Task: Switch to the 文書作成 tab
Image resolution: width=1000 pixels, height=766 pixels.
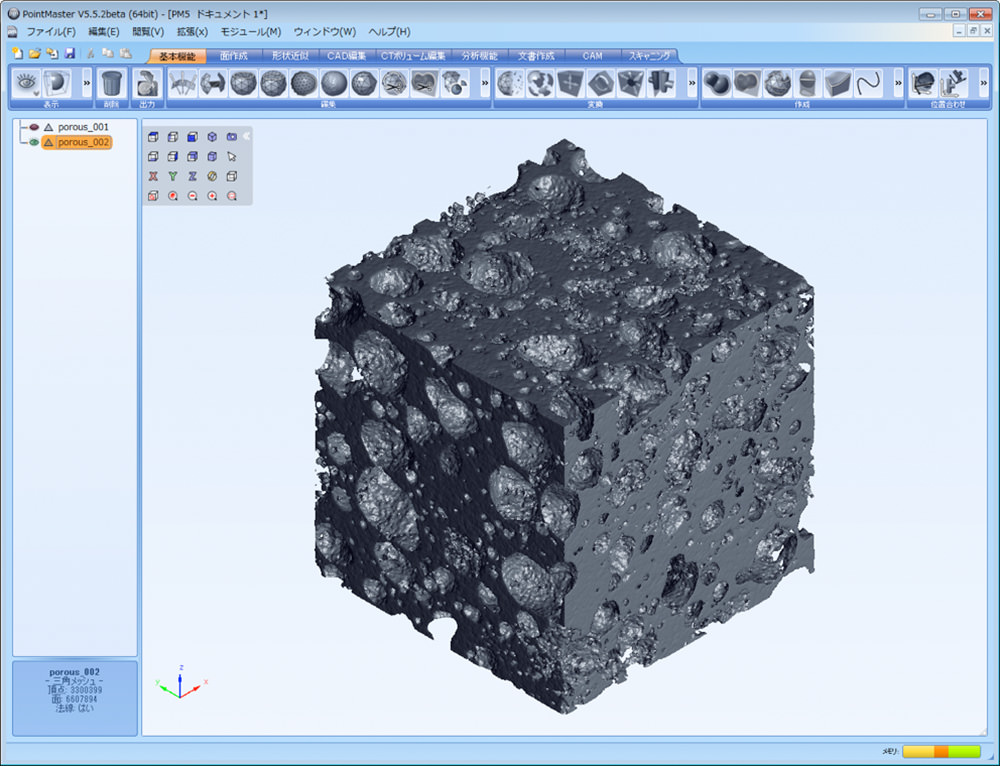Action: [x=536, y=56]
